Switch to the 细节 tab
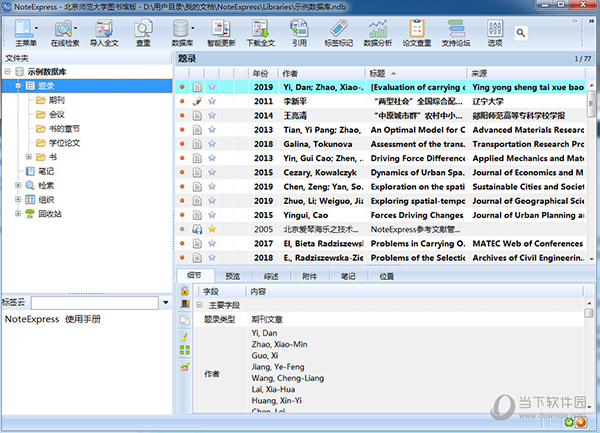This screenshot has width=600, height=433. click(x=194, y=275)
